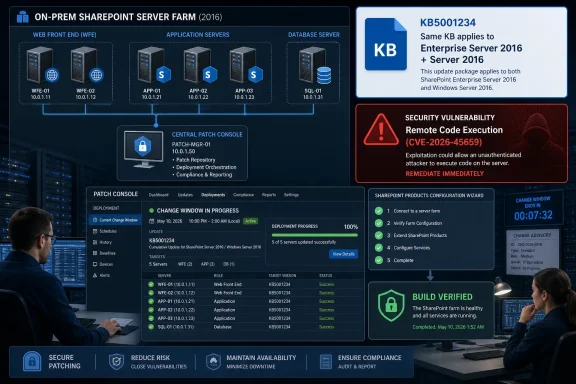Click the calendar icon beside May 10, 2026
Screen dimensions: 576x384
pos(151,221)
